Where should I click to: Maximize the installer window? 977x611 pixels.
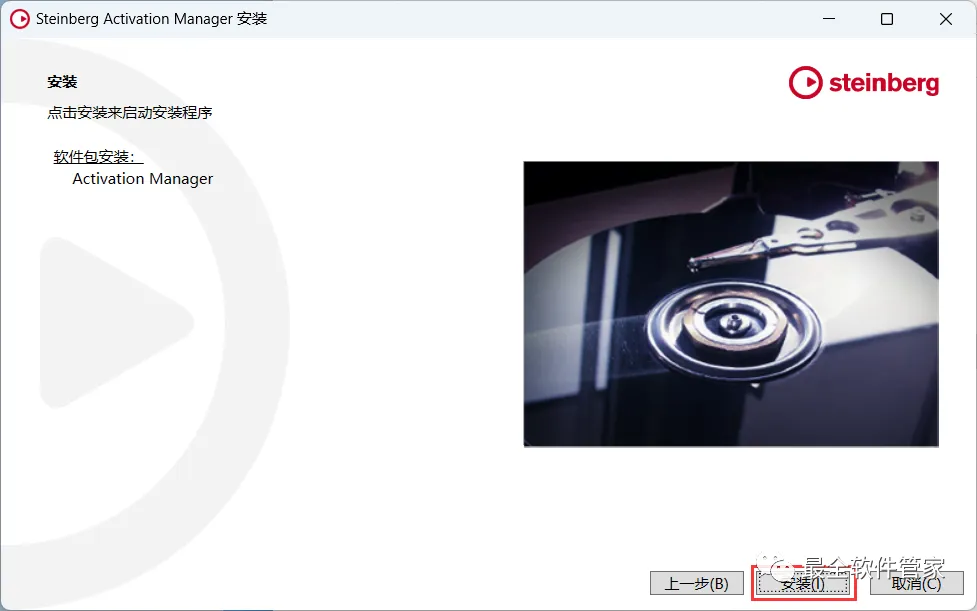887,19
